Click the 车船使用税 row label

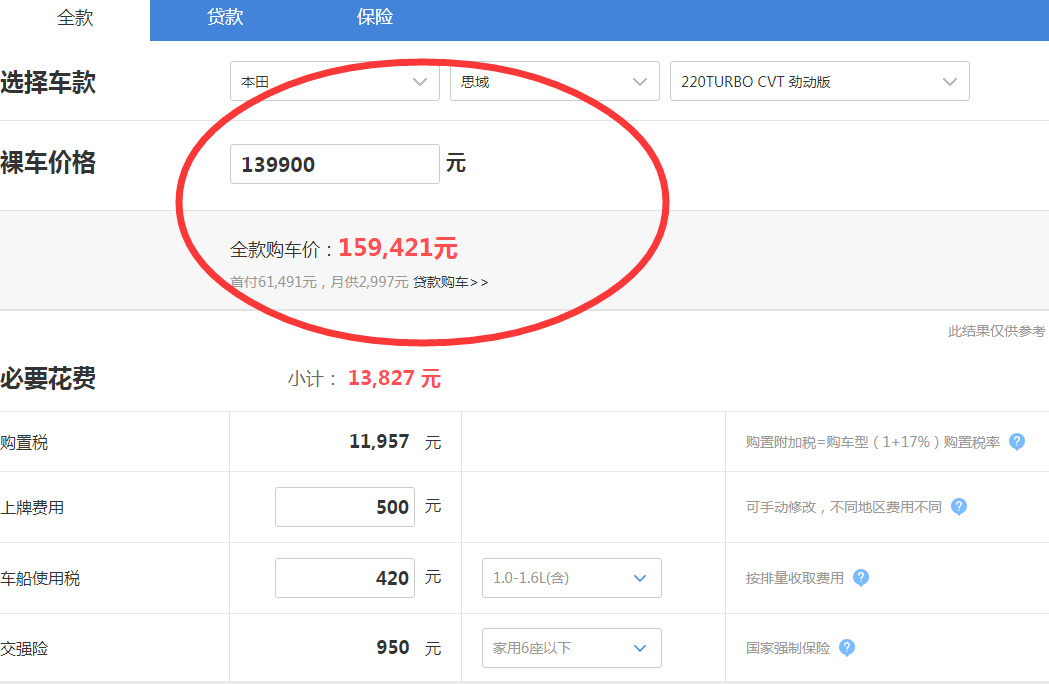(40, 578)
